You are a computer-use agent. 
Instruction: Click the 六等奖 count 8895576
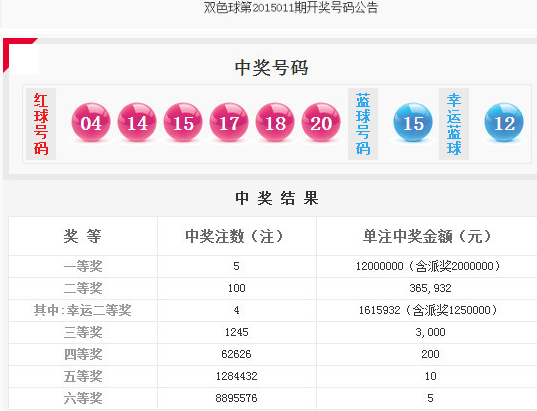[236, 398]
